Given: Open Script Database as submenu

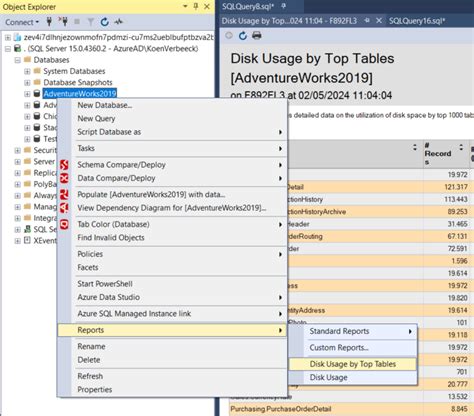Looking at the screenshot, I should point(172,132).
